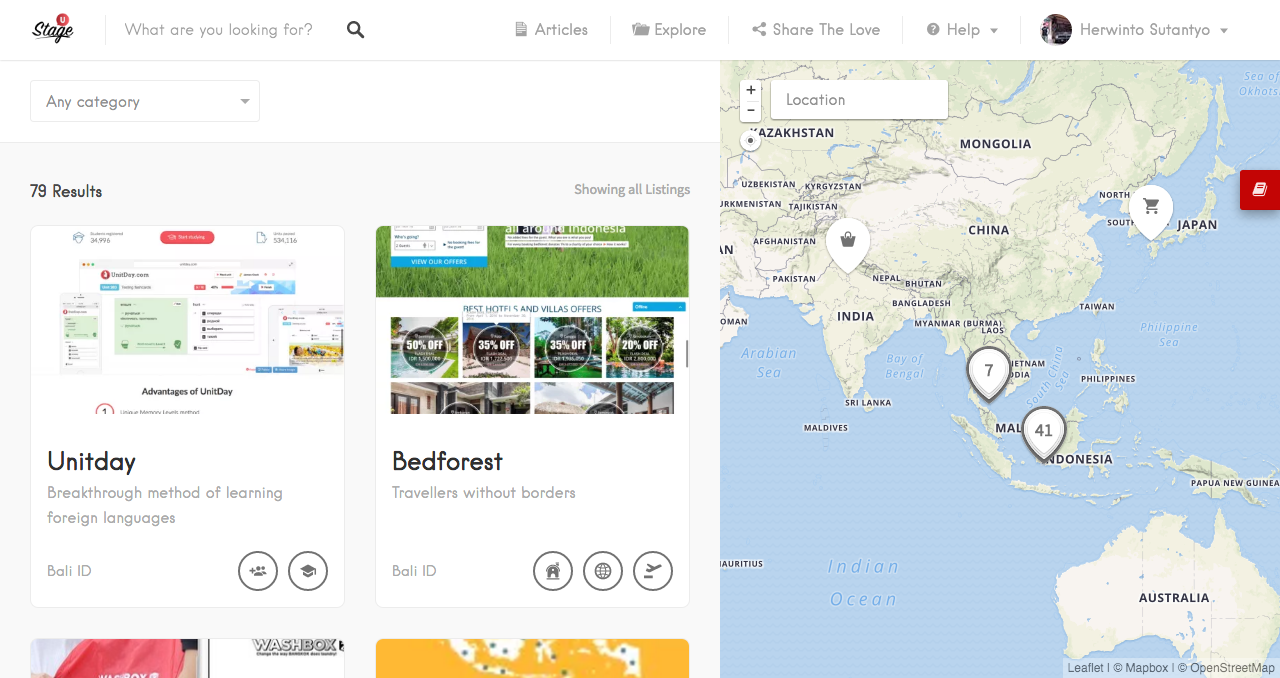The width and height of the screenshot is (1280, 678).
Task: Open the Unitday listing title
Action: pos(91,461)
